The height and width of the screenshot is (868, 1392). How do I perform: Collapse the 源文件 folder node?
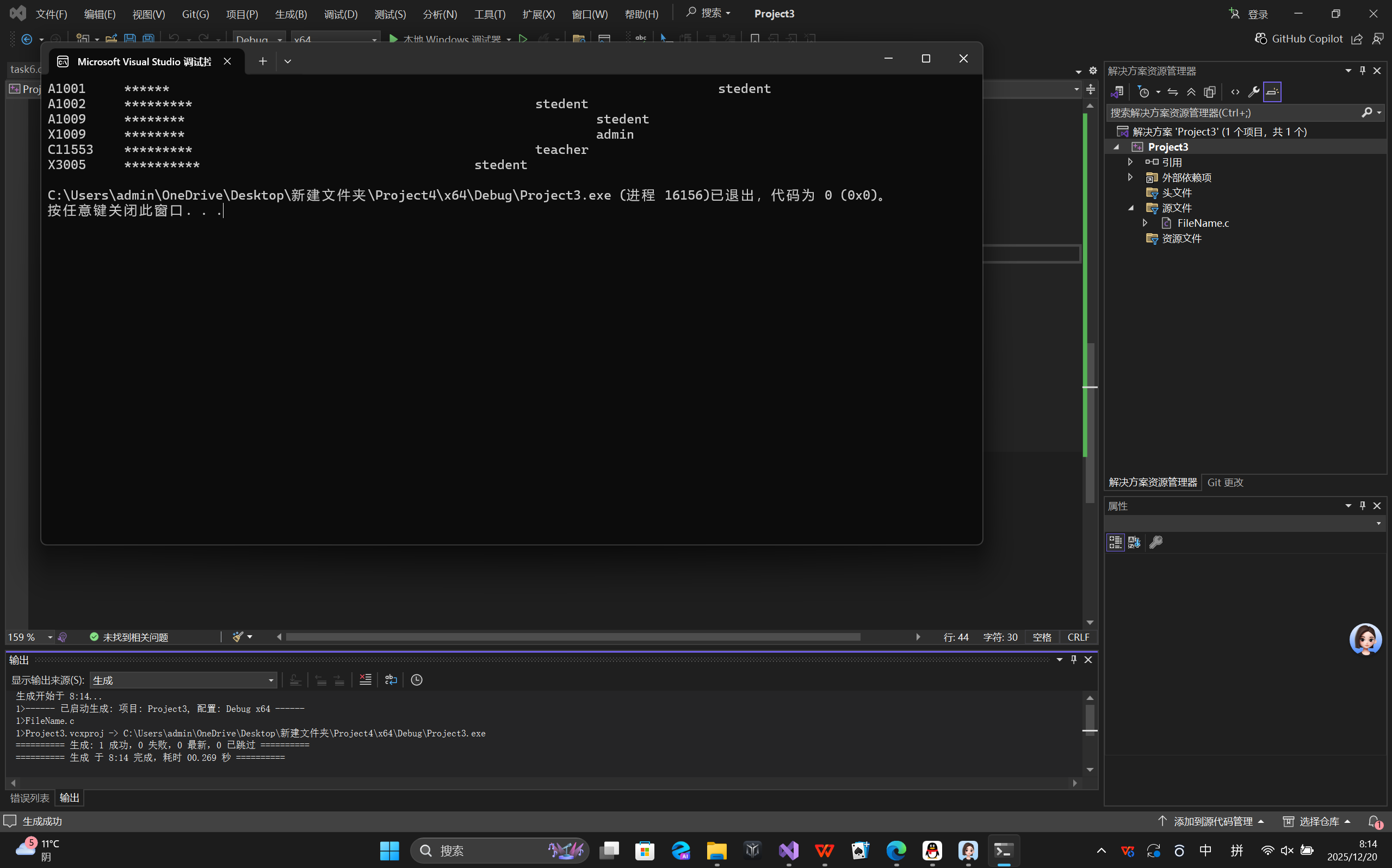1130,208
